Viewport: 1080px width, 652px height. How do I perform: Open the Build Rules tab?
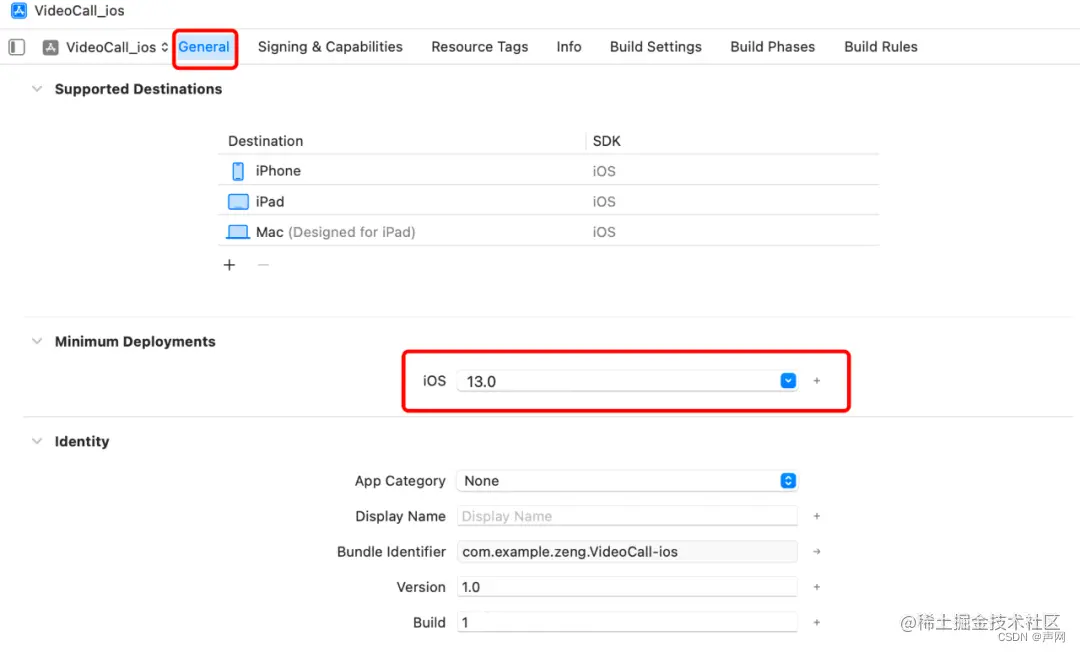tap(880, 47)
